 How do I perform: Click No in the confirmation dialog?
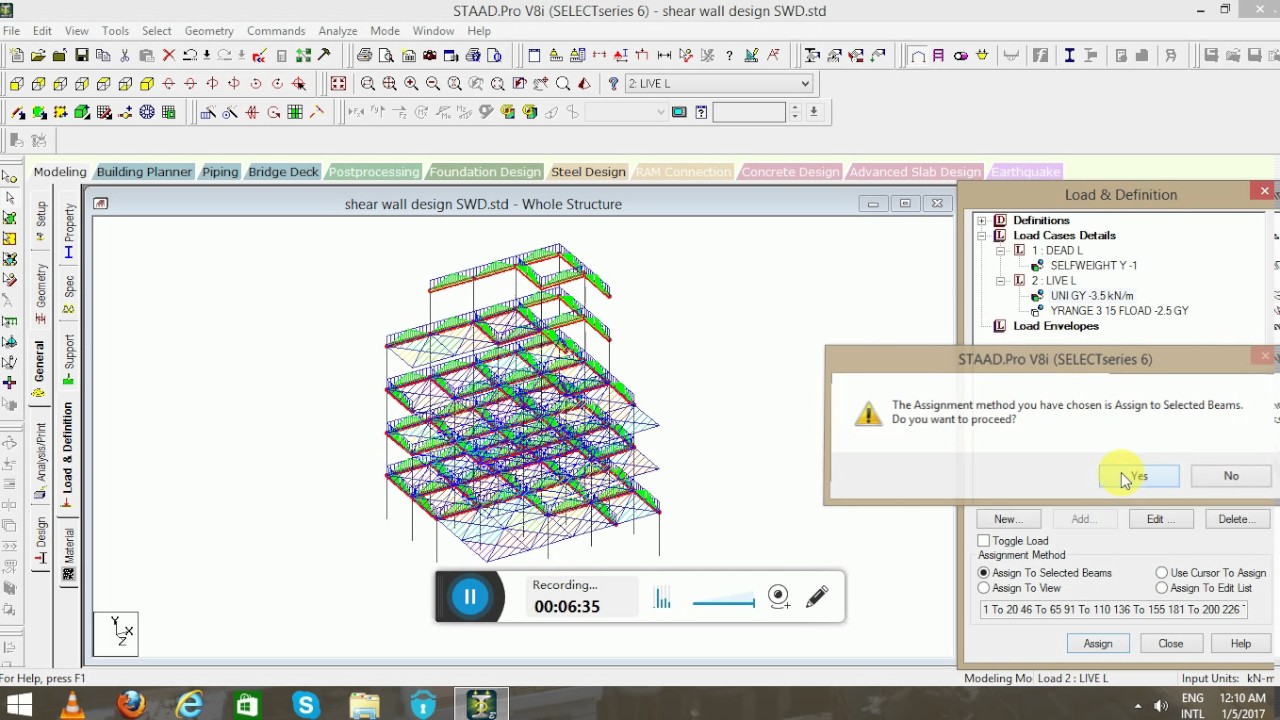(x=1231, y=477)
